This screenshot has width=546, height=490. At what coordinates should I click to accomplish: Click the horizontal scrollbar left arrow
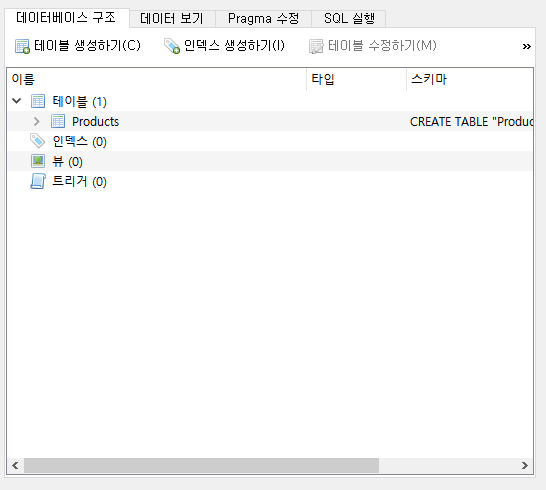(x=15, y=466)
